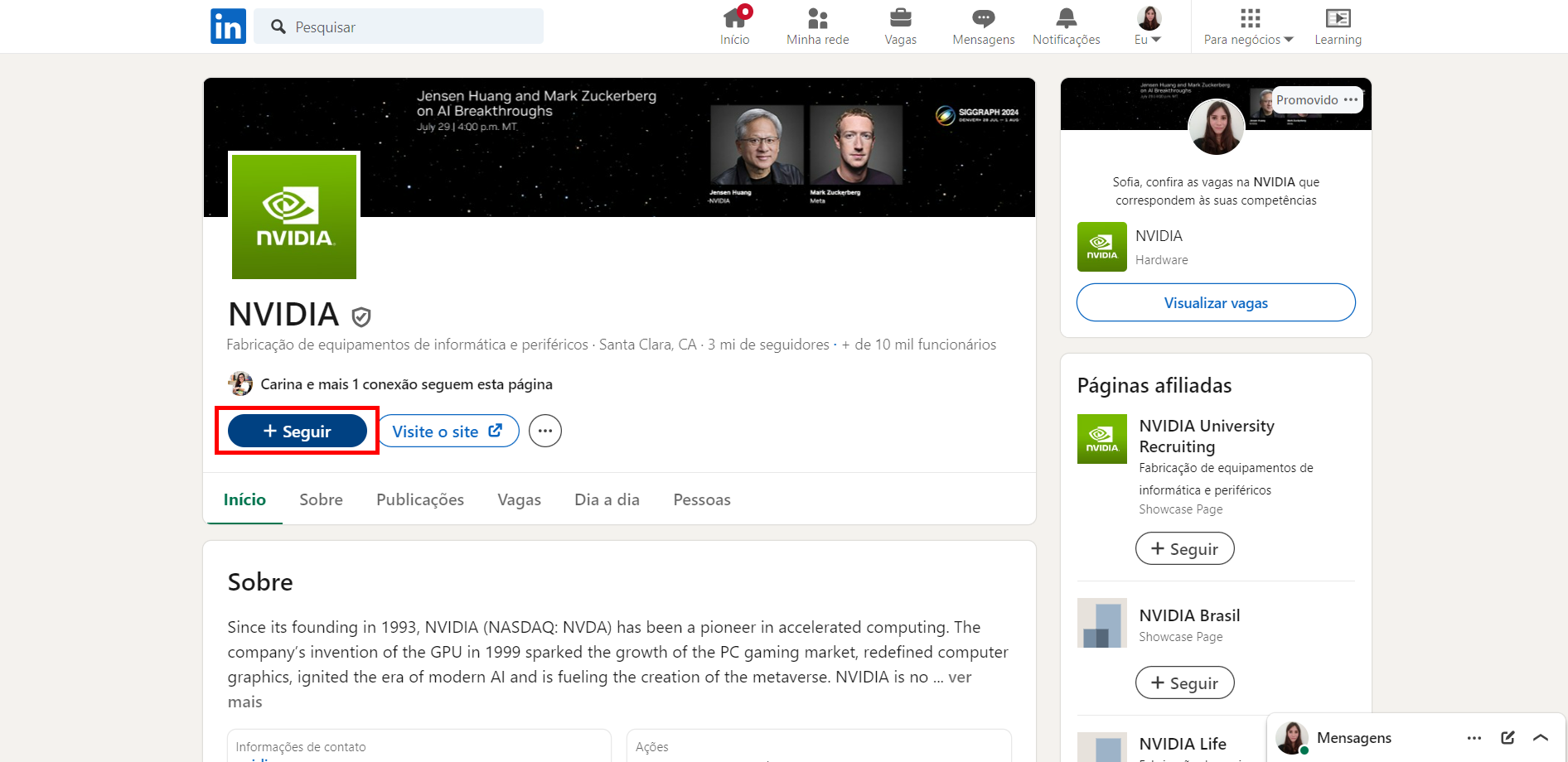Click the SIGGRAPH banner cover image
Image resolution: width=1568 pixels, height=762 pixels.
[619, 147]
